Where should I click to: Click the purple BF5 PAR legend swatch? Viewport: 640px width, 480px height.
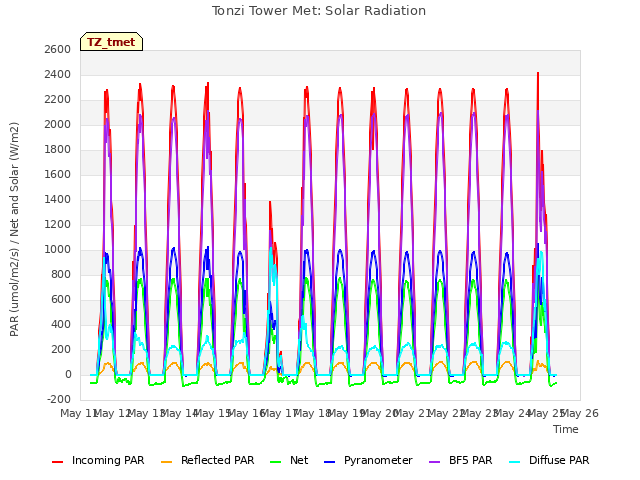click(435, 462)
